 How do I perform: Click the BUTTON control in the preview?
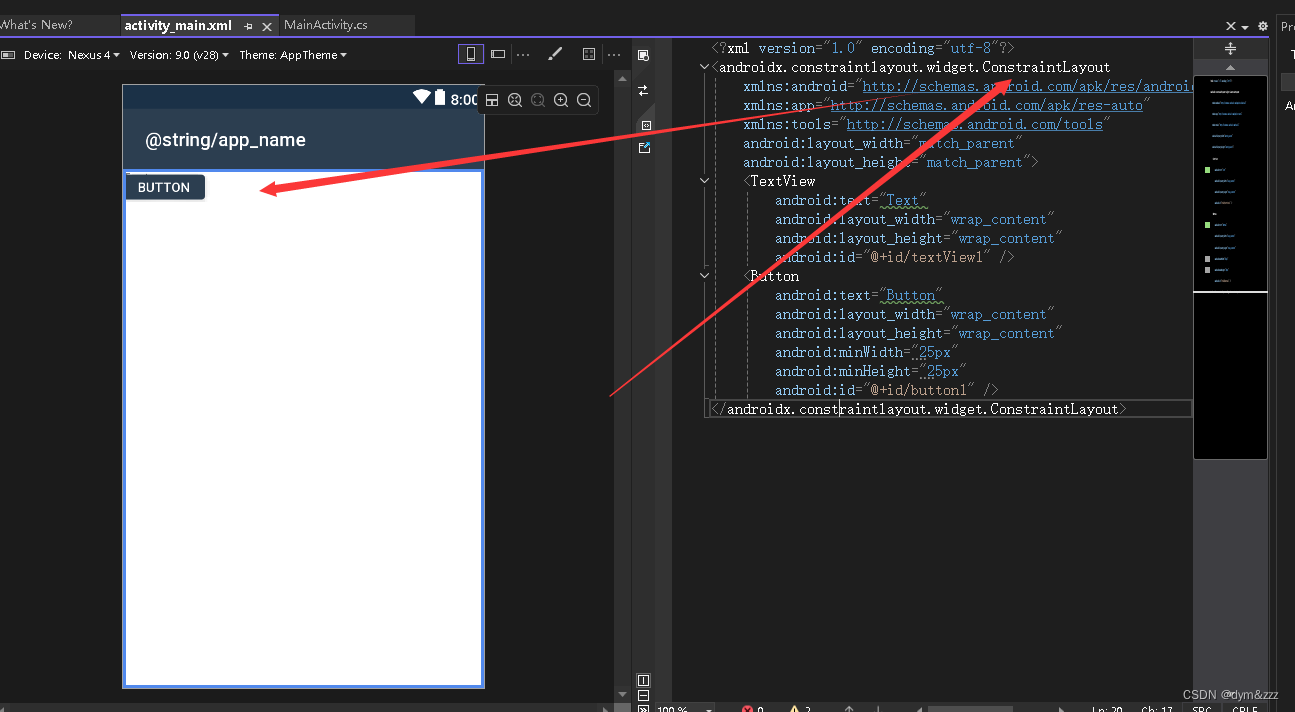point(164,187)
